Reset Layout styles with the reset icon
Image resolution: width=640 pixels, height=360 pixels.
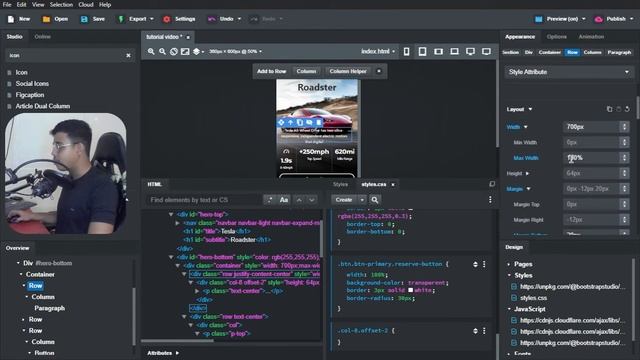tap(627, 109)
